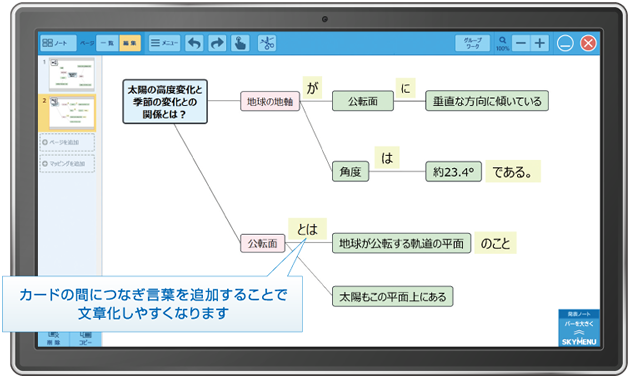This screenshot has width=630, height=377.
Task: Open the グループワーク button
Action: click(472, 43)
